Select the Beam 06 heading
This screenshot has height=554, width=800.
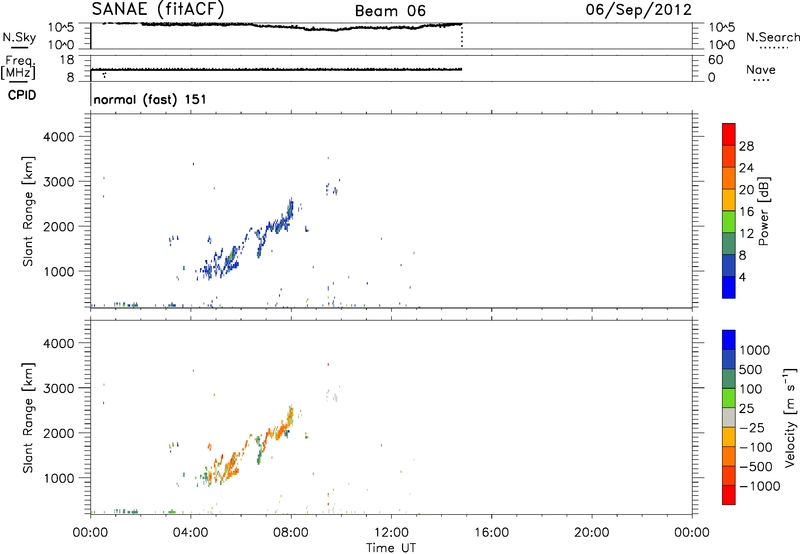tap(390, 11)
